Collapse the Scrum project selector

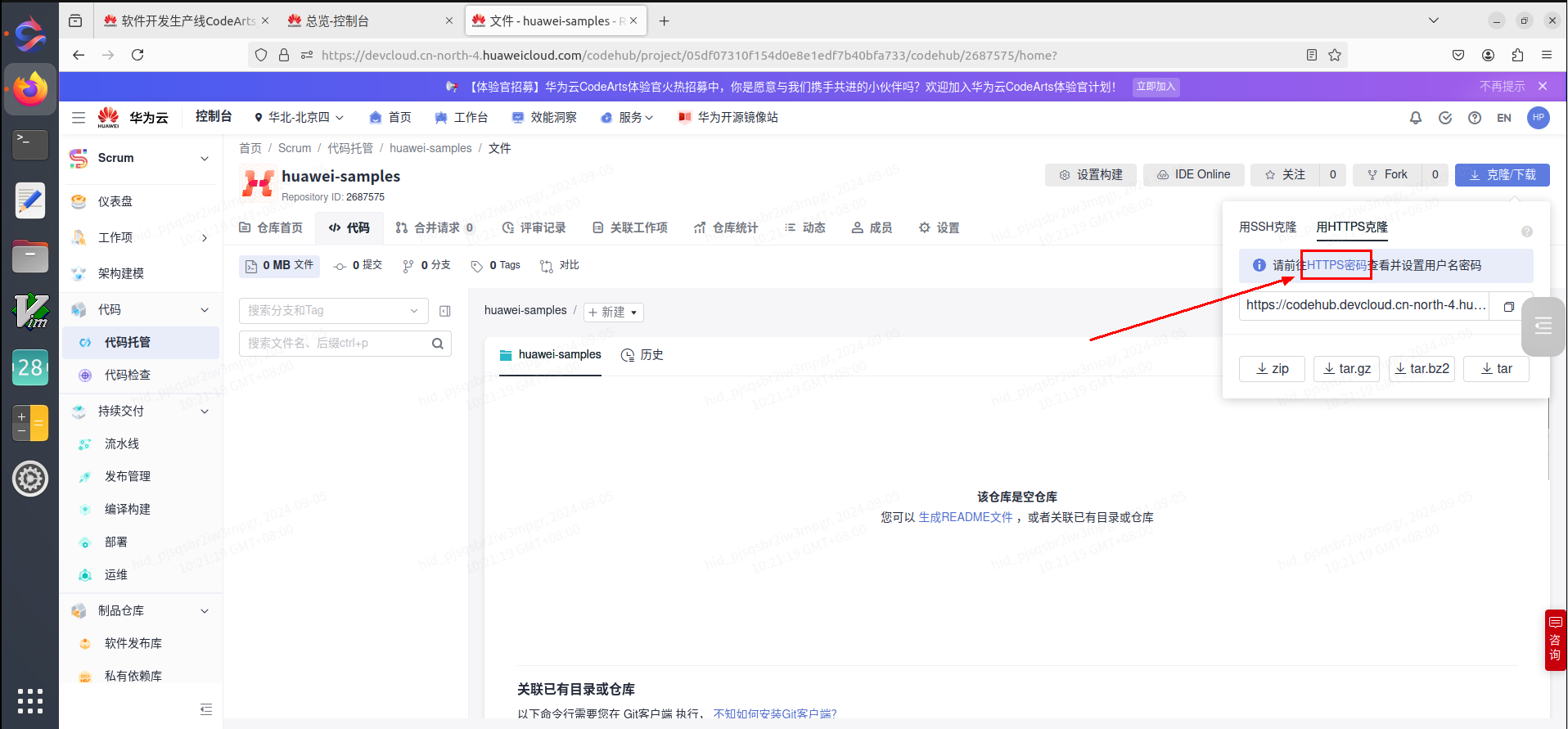point(205,159)
